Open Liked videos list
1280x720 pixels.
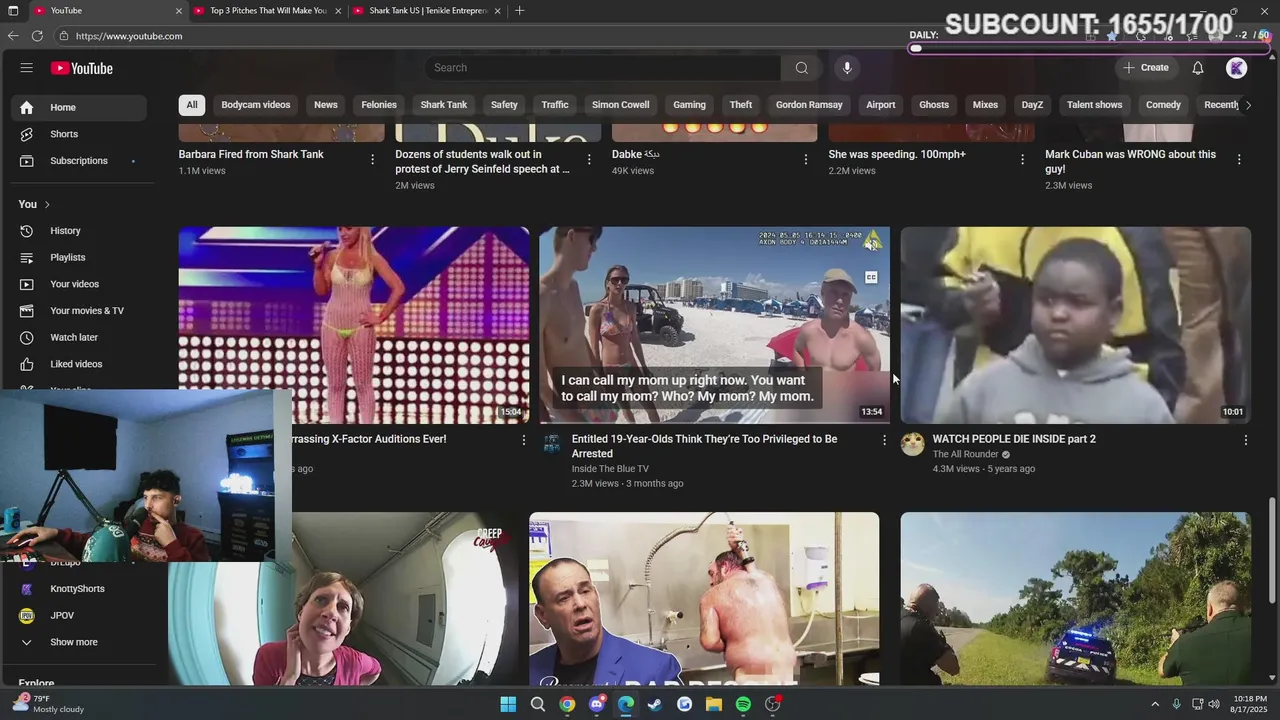click(78, 364)
